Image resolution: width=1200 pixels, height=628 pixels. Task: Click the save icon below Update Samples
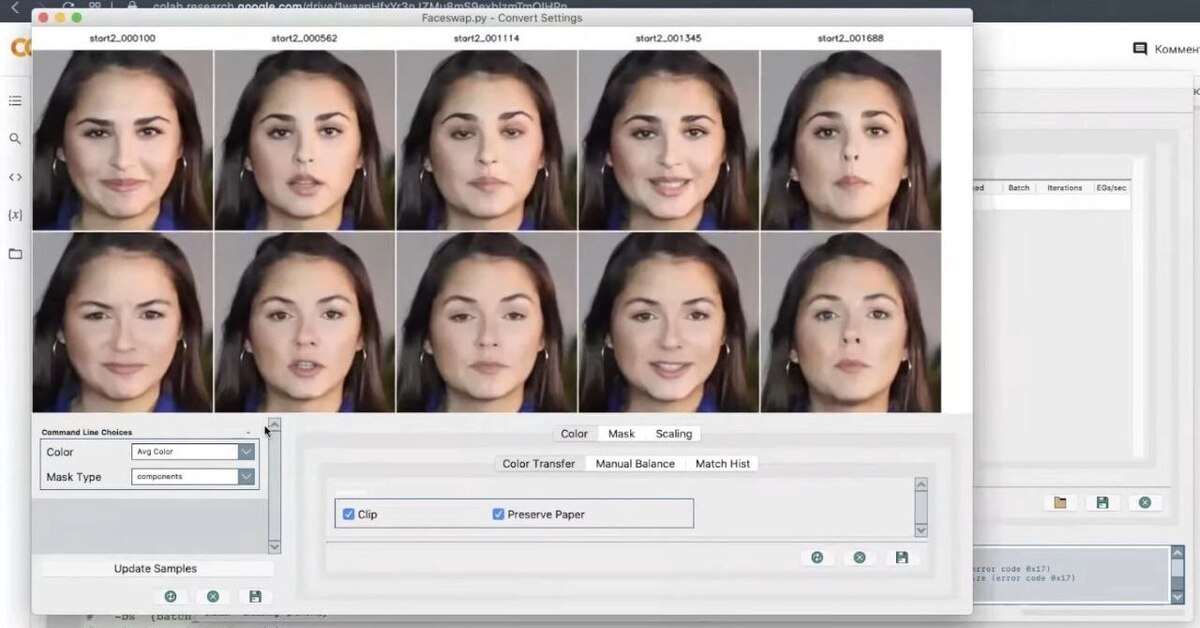pos(255,596)
